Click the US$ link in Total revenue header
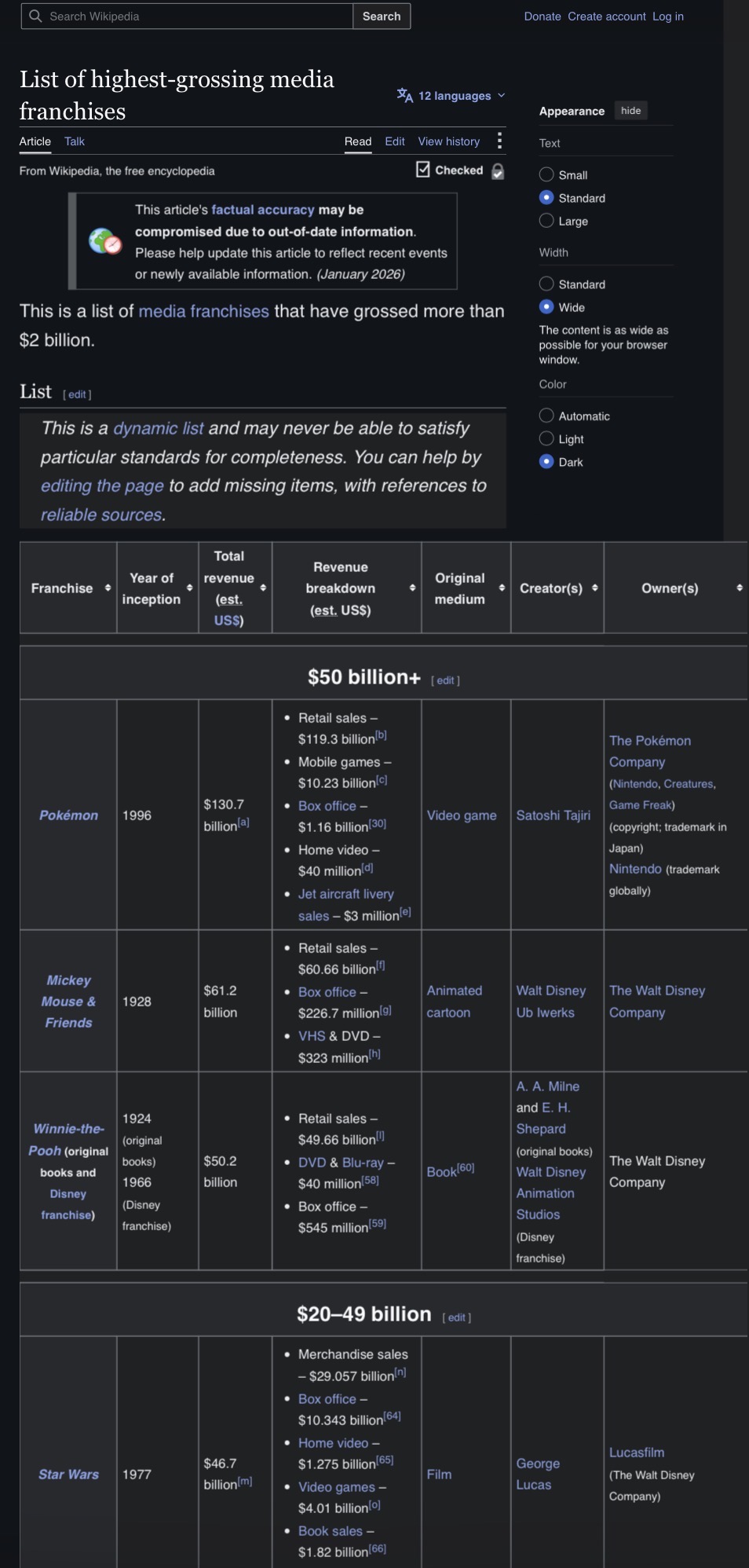Image resolution: width=749 pixels, height=1568 pixels. [x=226, y=621]
